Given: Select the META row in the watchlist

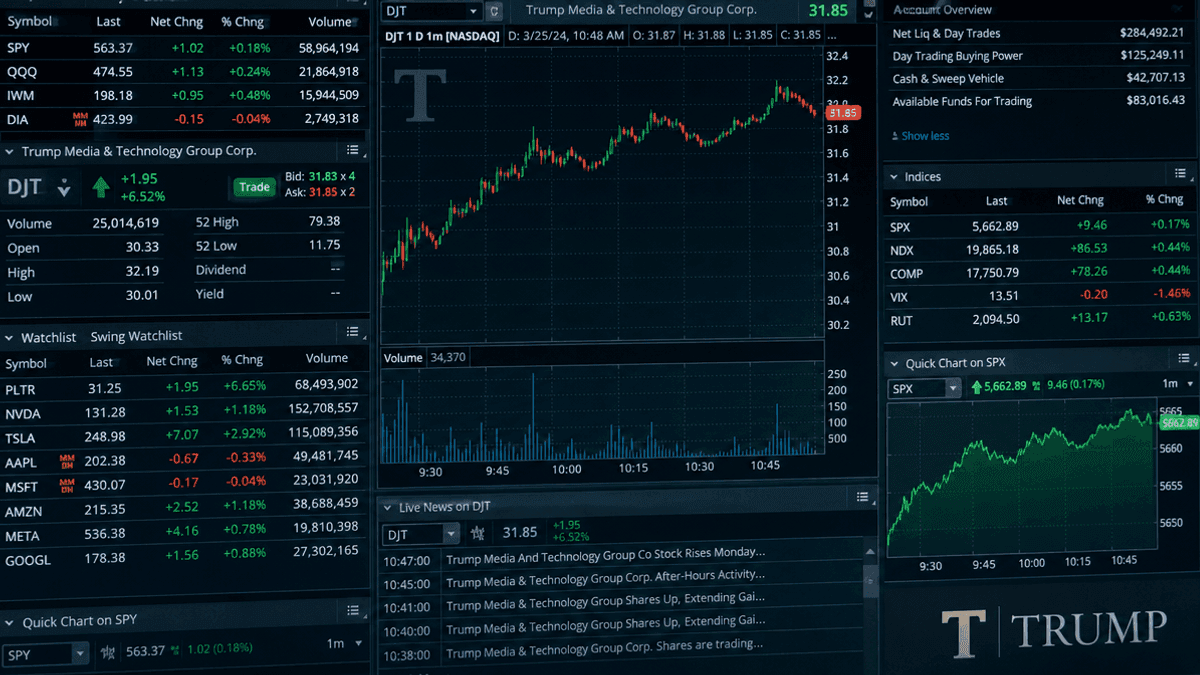Looking at the screenshot, I should [x=184, y=534].
